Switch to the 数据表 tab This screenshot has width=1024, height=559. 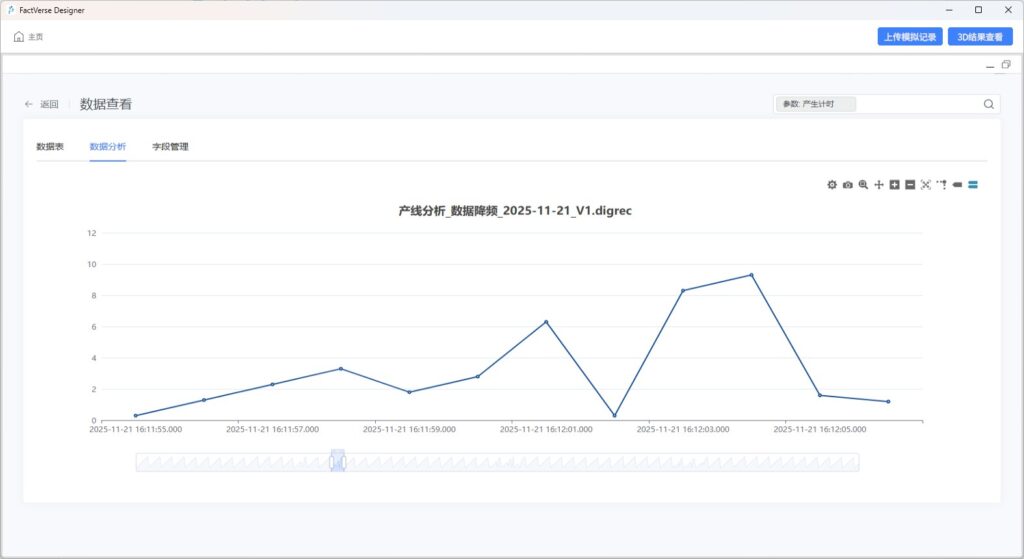click(x=50, y=147)
